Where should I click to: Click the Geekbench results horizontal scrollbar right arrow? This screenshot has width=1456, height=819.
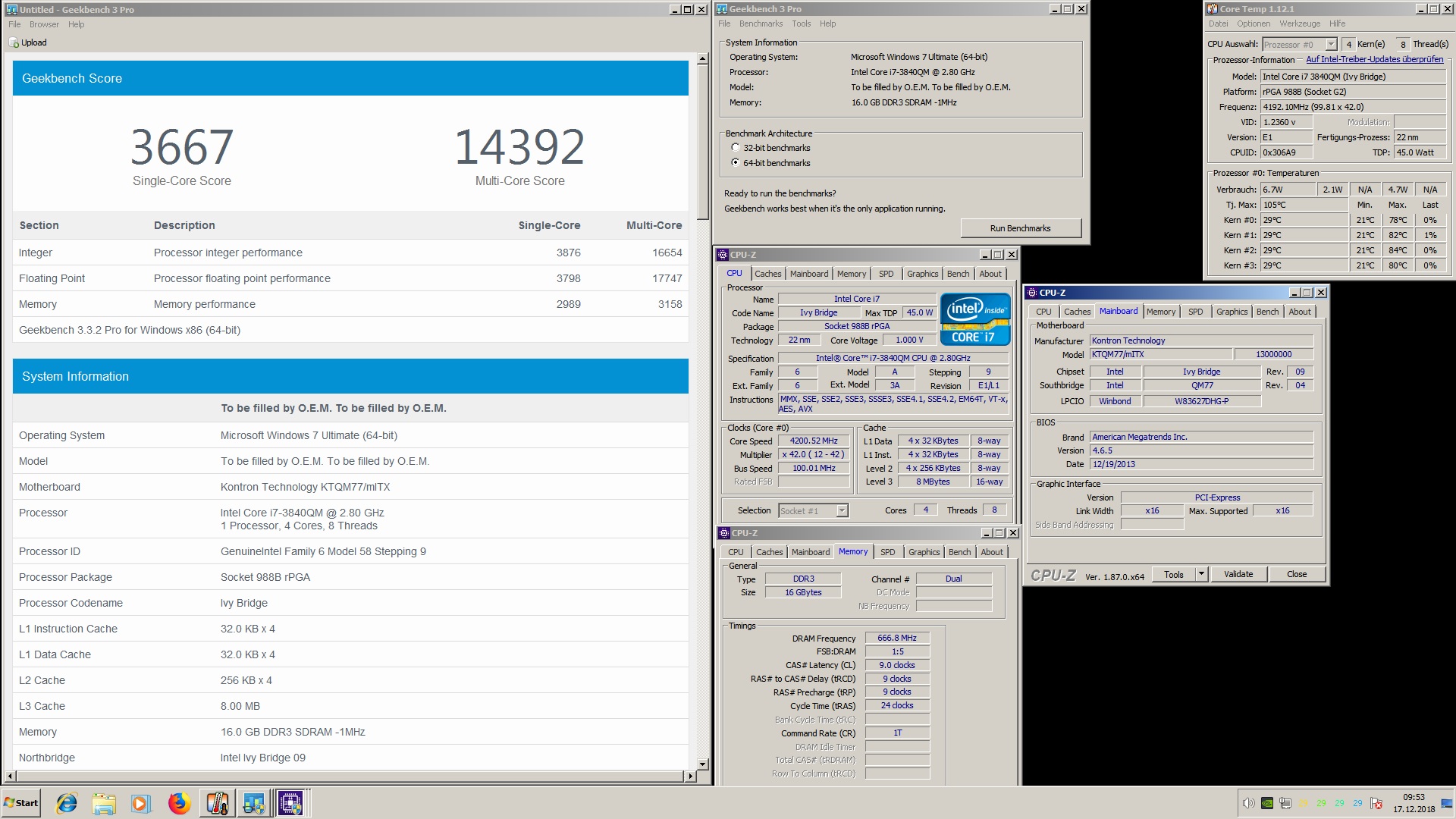click(x=690, y=776)
